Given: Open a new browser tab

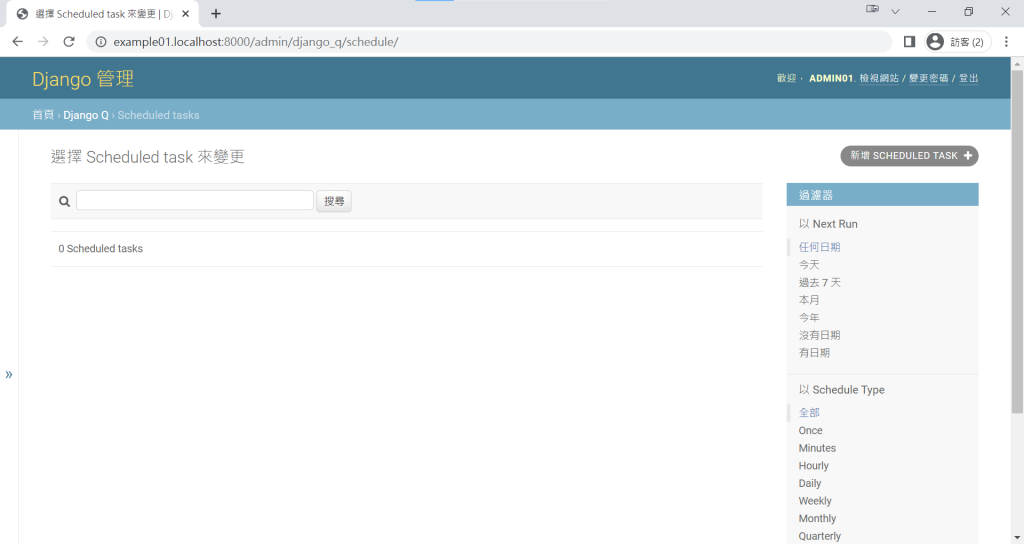Looking at the screenshot, I should coord(216,14).
